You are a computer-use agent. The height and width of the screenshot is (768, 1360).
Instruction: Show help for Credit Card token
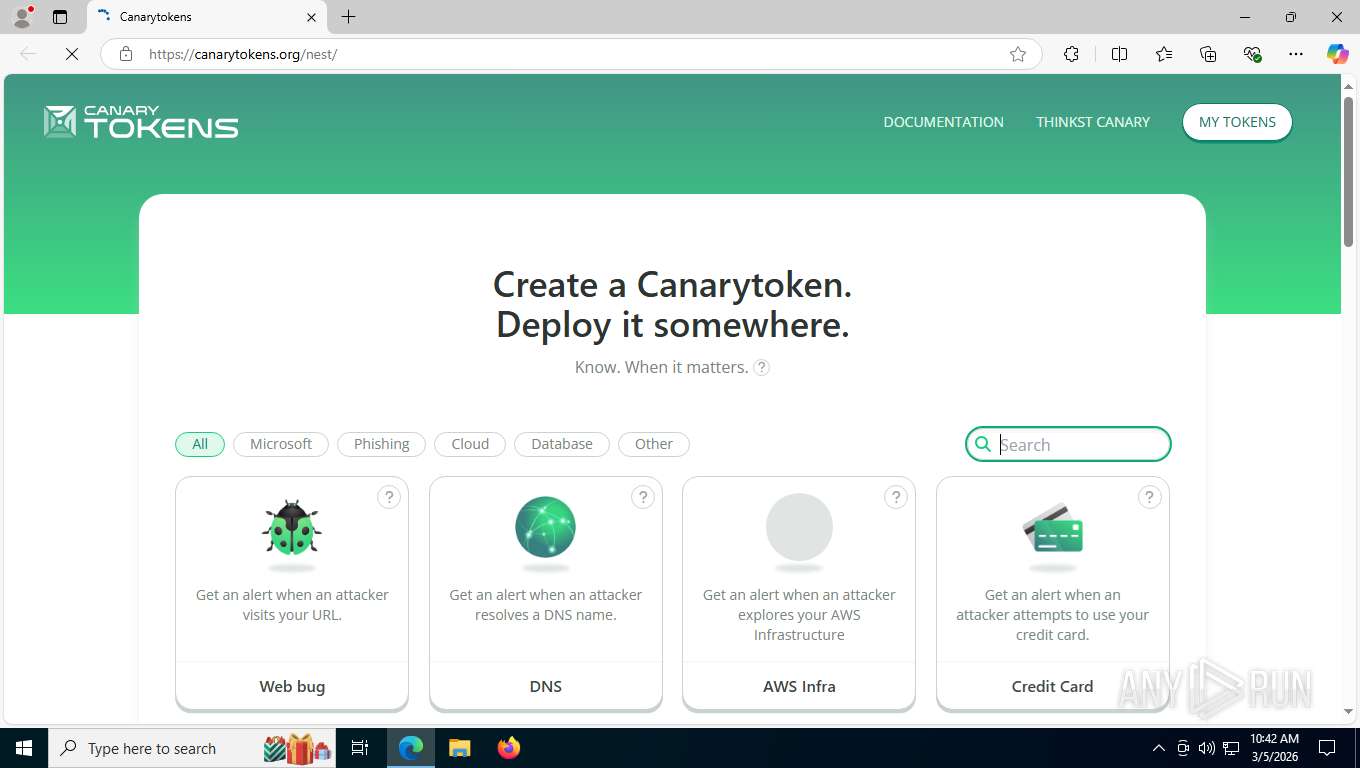tap(1150, 496)
